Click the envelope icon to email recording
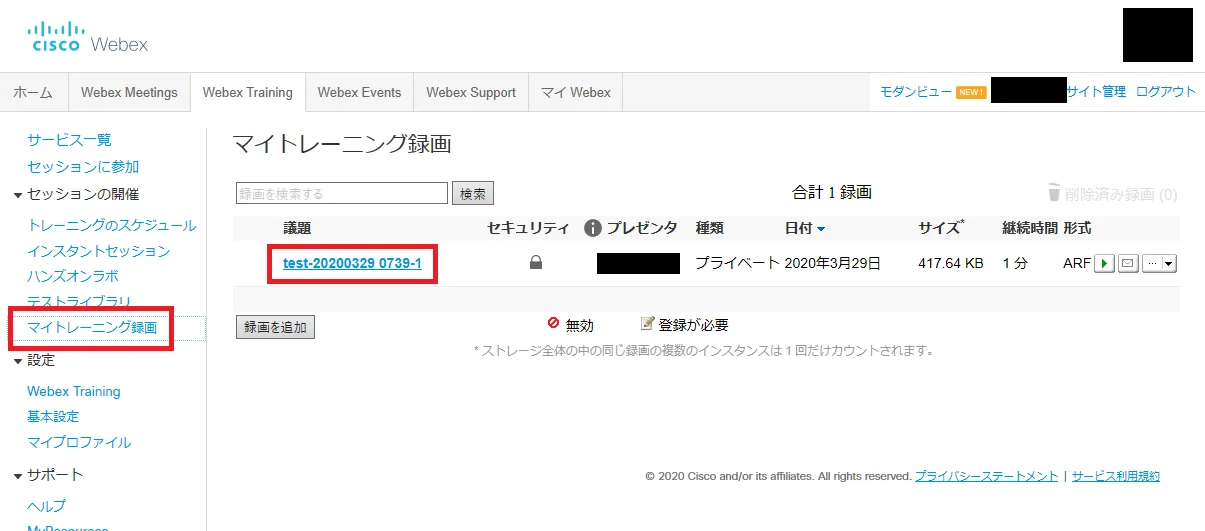 [1128, 264]
